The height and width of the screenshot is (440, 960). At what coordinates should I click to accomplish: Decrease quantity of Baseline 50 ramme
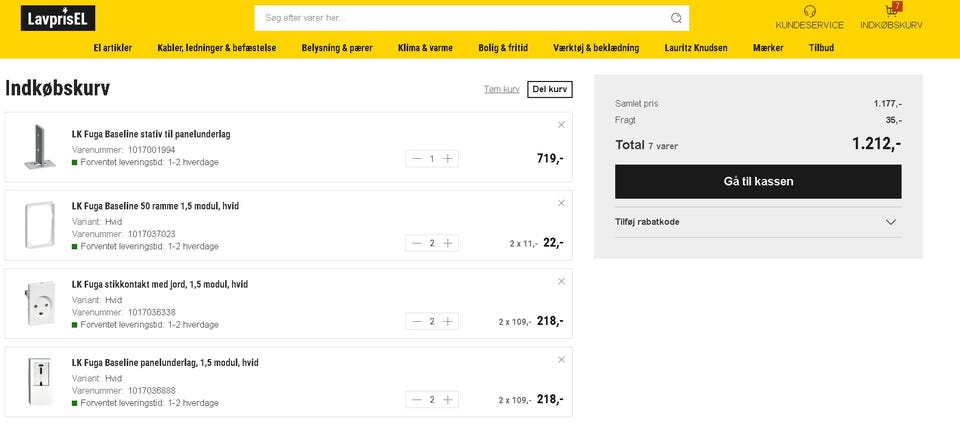pos(417,243)
